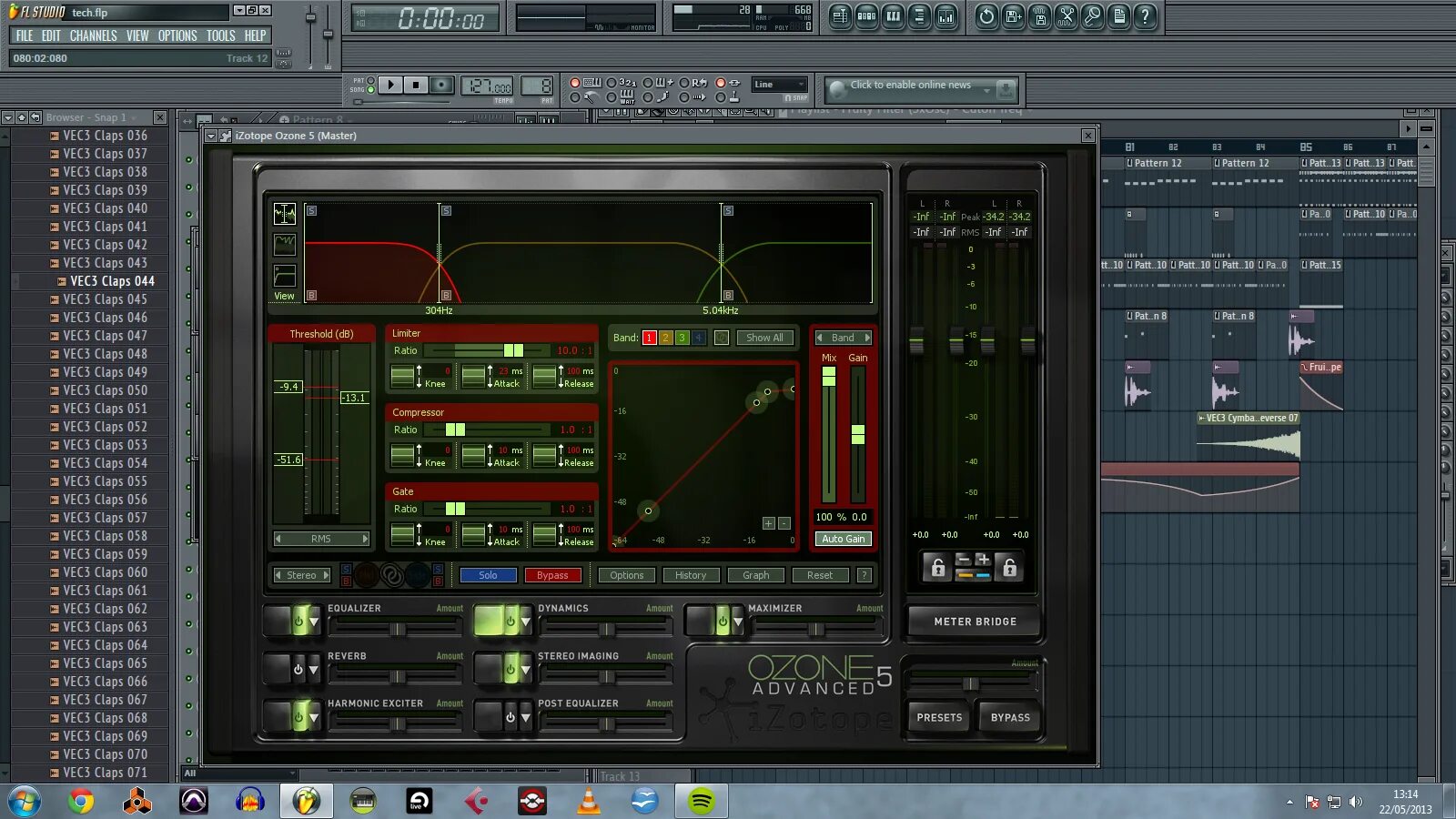Image resolution: width=1456 pixels, height=819 pixels.
Task: Click the one-click recording microphone icon
Action: (x=1093, y=16)
